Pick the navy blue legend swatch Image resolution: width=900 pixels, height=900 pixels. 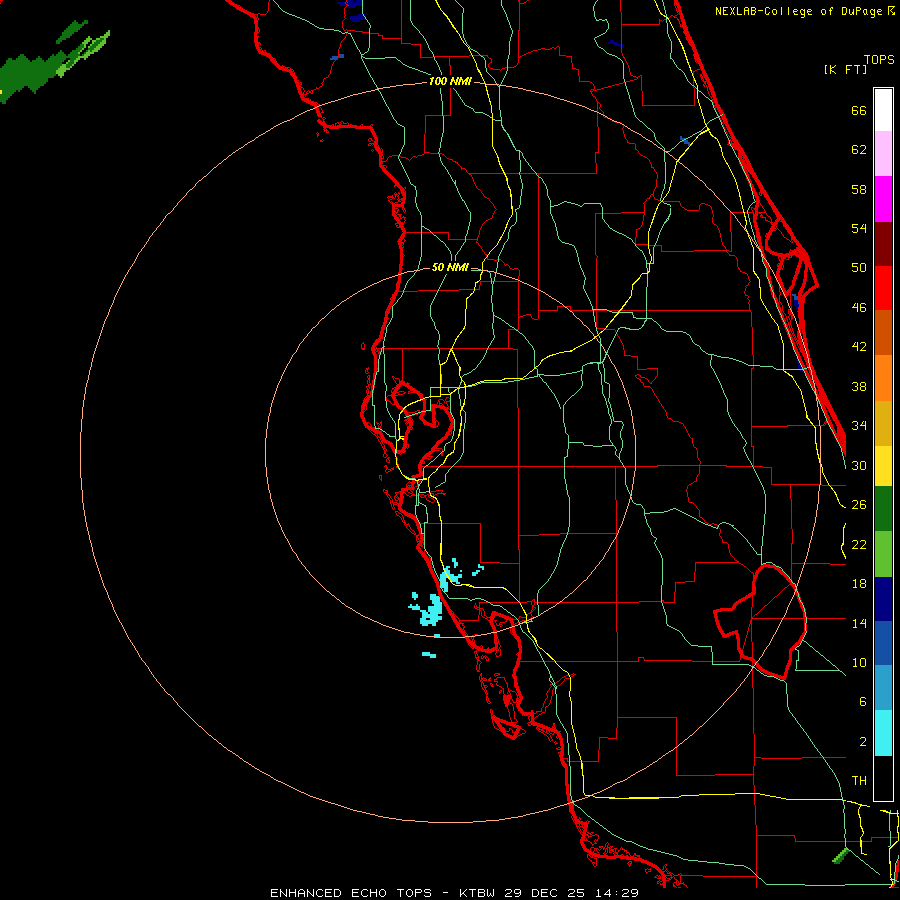tap(883, 599)
